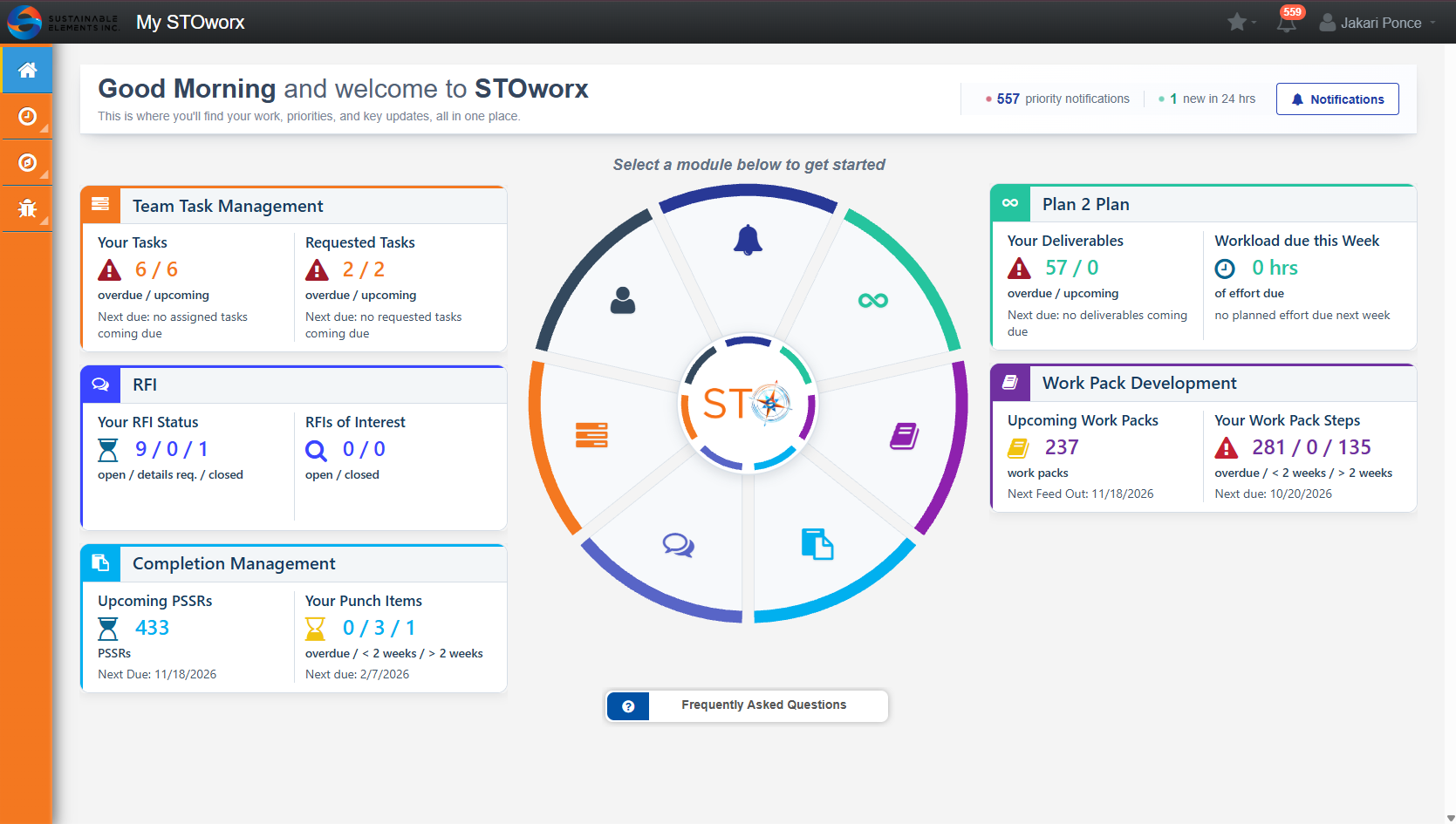Select the blue documents wheel segment
This screenshot has width=1456, height=824.
(817, 543)
